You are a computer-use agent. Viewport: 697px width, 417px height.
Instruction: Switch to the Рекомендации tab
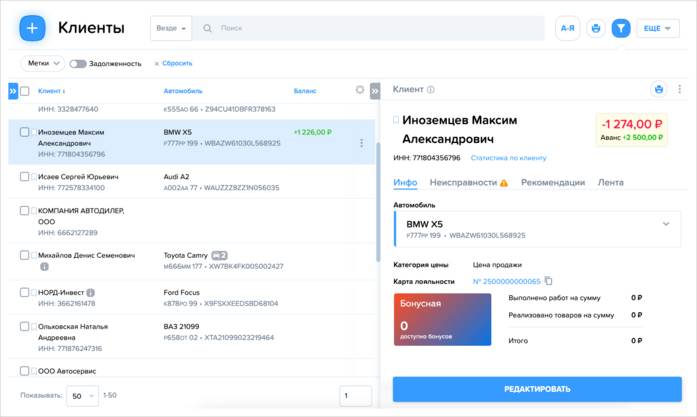point(553,182)
